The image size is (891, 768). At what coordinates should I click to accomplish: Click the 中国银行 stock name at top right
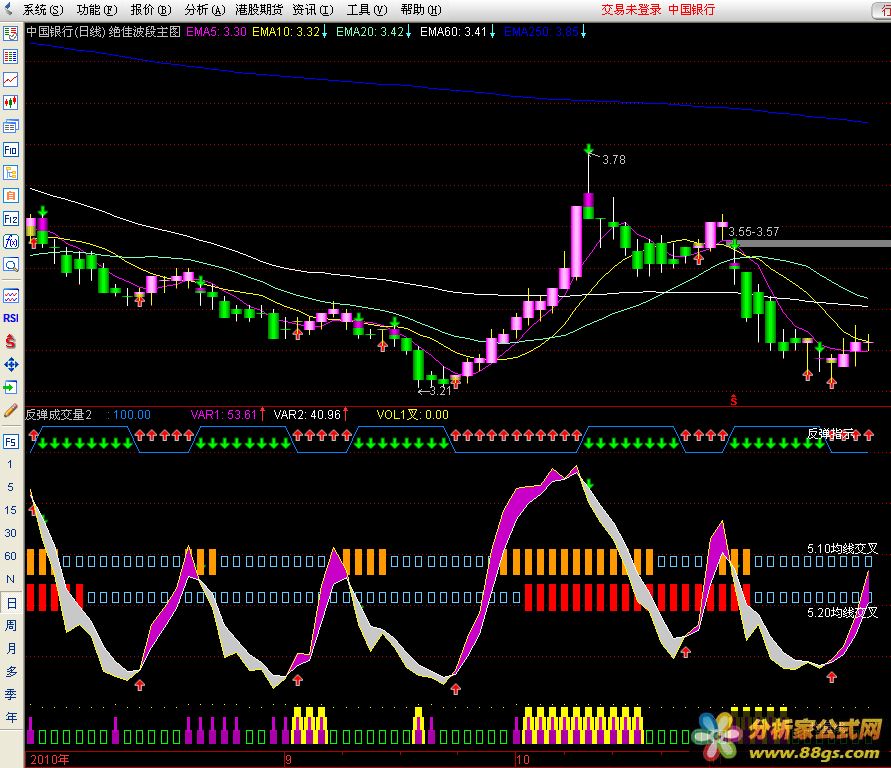coord(692,10)
